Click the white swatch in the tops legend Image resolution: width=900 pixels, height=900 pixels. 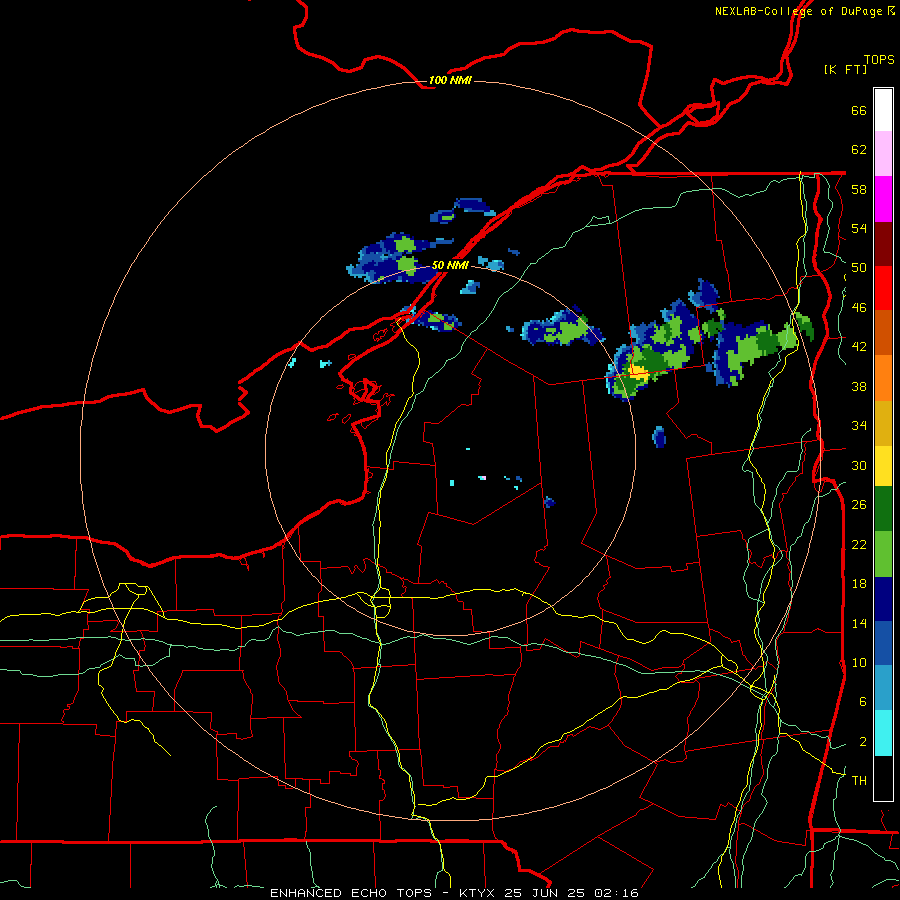click(883, 110)
